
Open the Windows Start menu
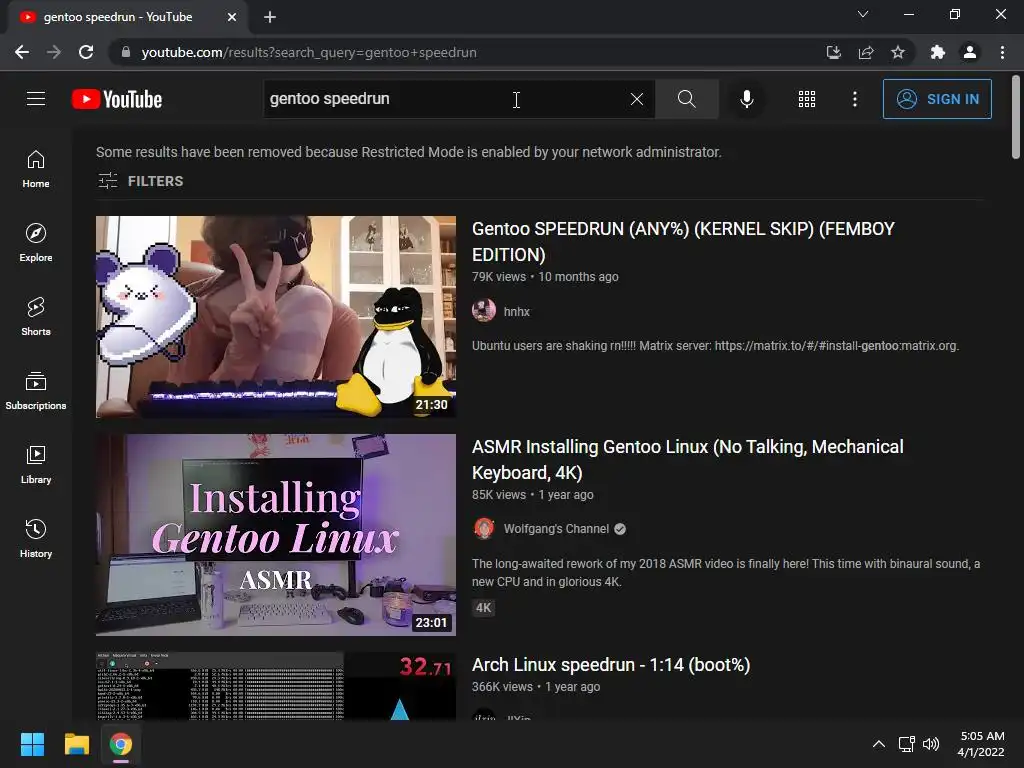32,744
